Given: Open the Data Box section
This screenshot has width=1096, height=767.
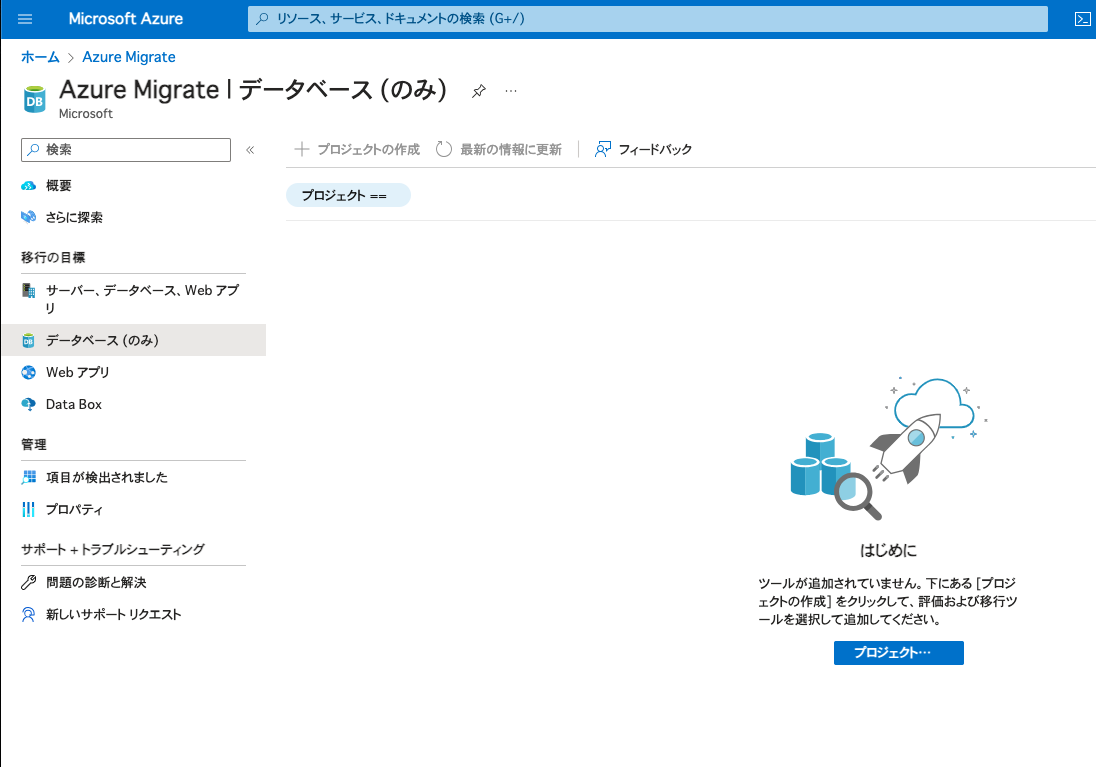Looking at the screenshot, I should click(x=73, y=404).
